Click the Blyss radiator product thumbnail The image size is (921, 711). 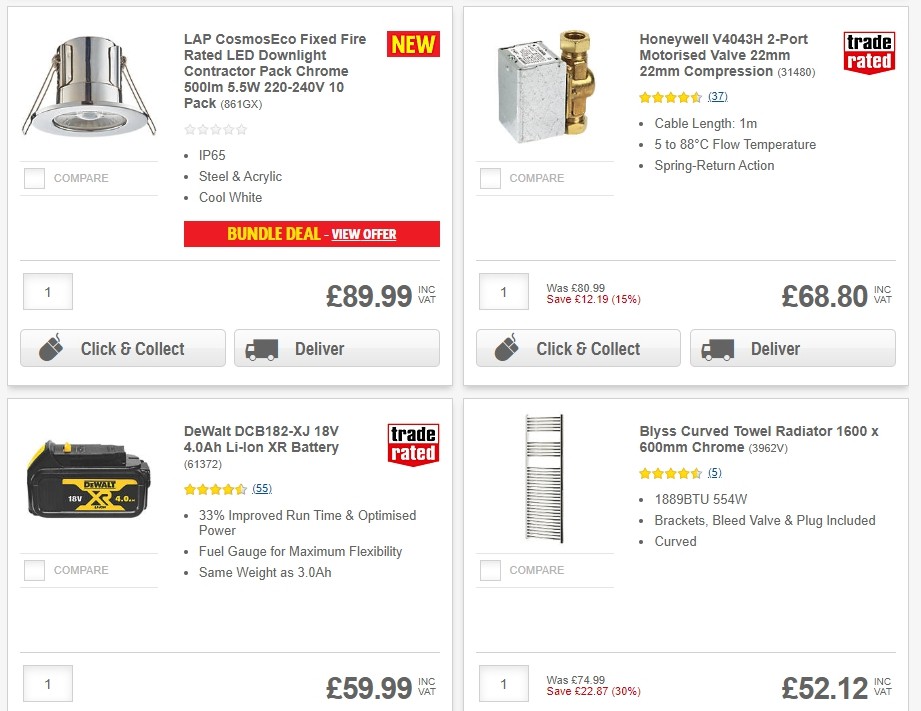point(545,478)
